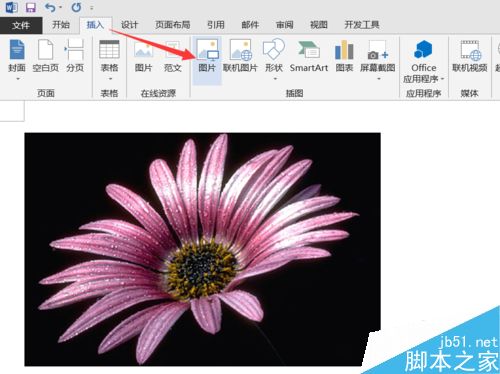500x374 pixels.
Task: Click the 联机视频 online video icon
Action: [x=470, y=56]
